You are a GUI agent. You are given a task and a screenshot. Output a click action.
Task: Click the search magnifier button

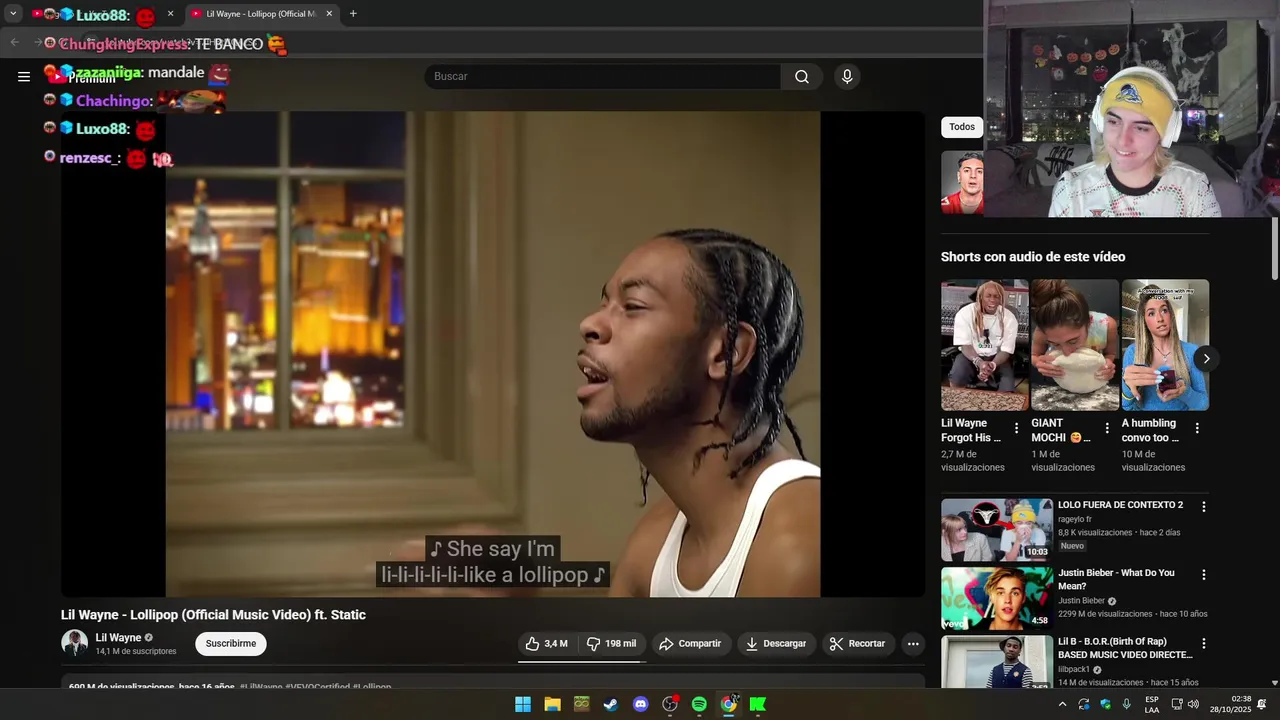(802, 77)
